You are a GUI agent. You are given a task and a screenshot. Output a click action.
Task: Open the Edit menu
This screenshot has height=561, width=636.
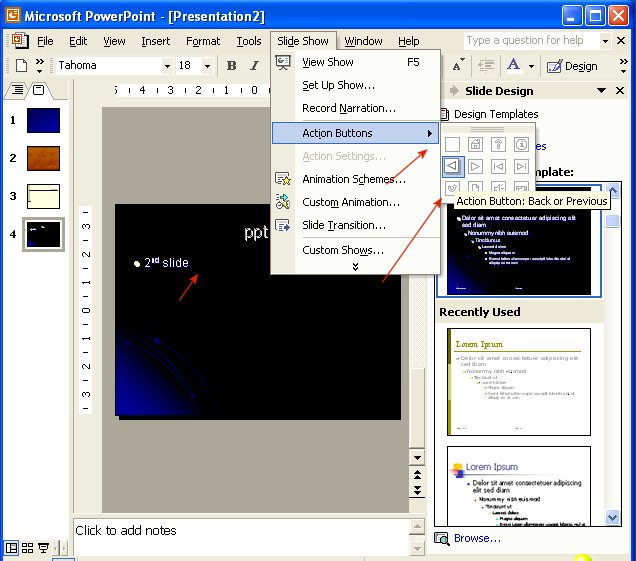[x=78, y=41]
